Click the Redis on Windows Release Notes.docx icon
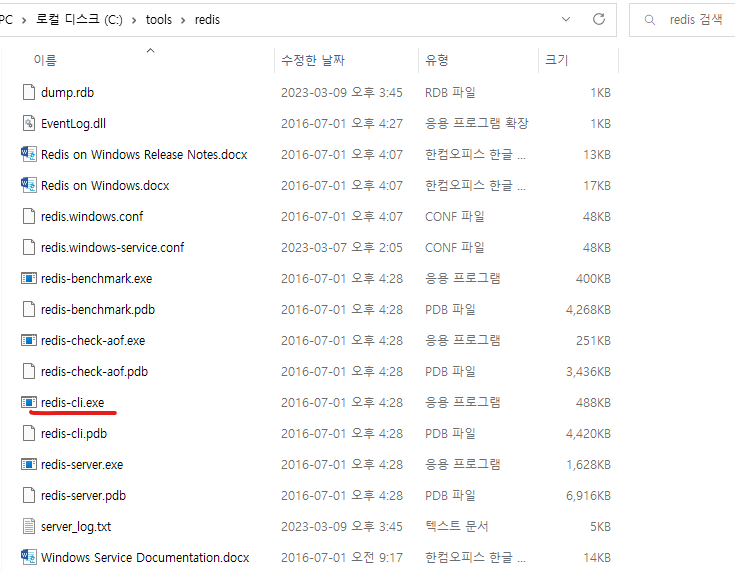This screenshot has height=573, width=735. (29, 154)
